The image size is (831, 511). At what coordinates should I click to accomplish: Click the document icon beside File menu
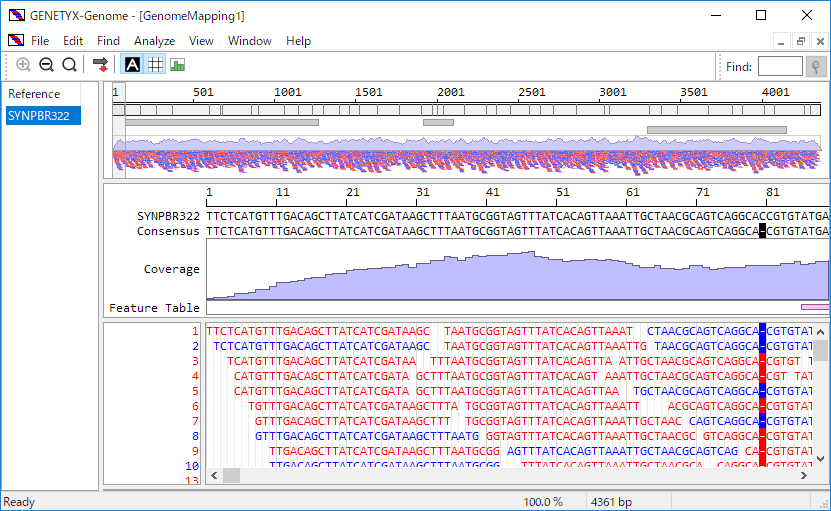tap(16, 40)
